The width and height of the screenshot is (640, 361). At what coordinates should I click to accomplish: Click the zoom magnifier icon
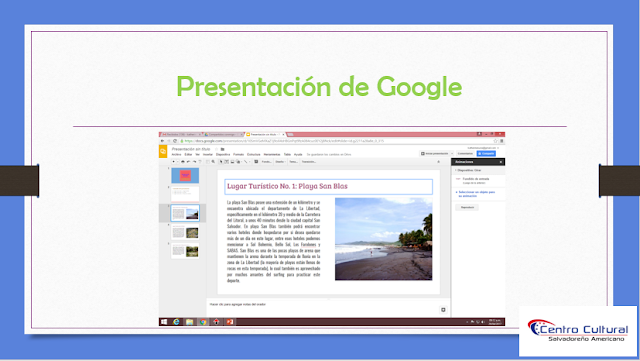213,162
